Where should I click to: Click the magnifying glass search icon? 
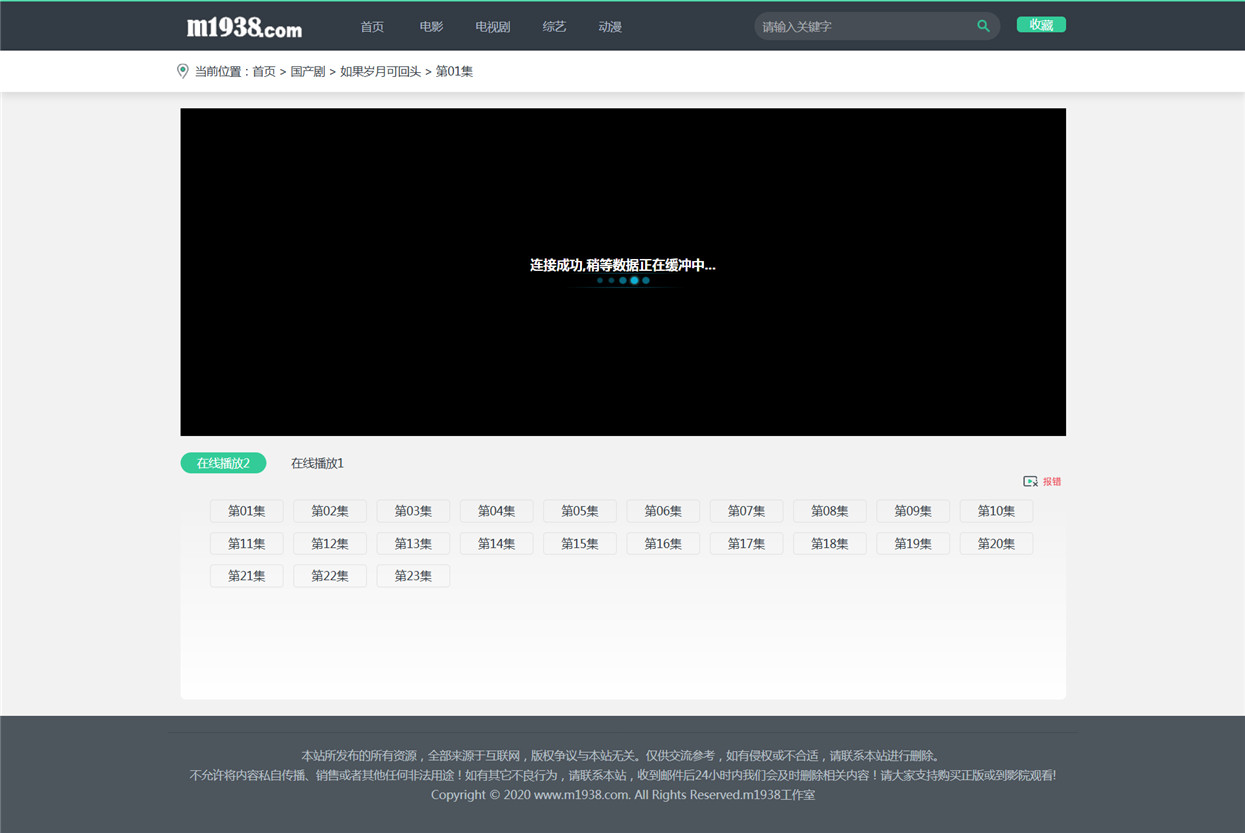(x=983, y=26)
